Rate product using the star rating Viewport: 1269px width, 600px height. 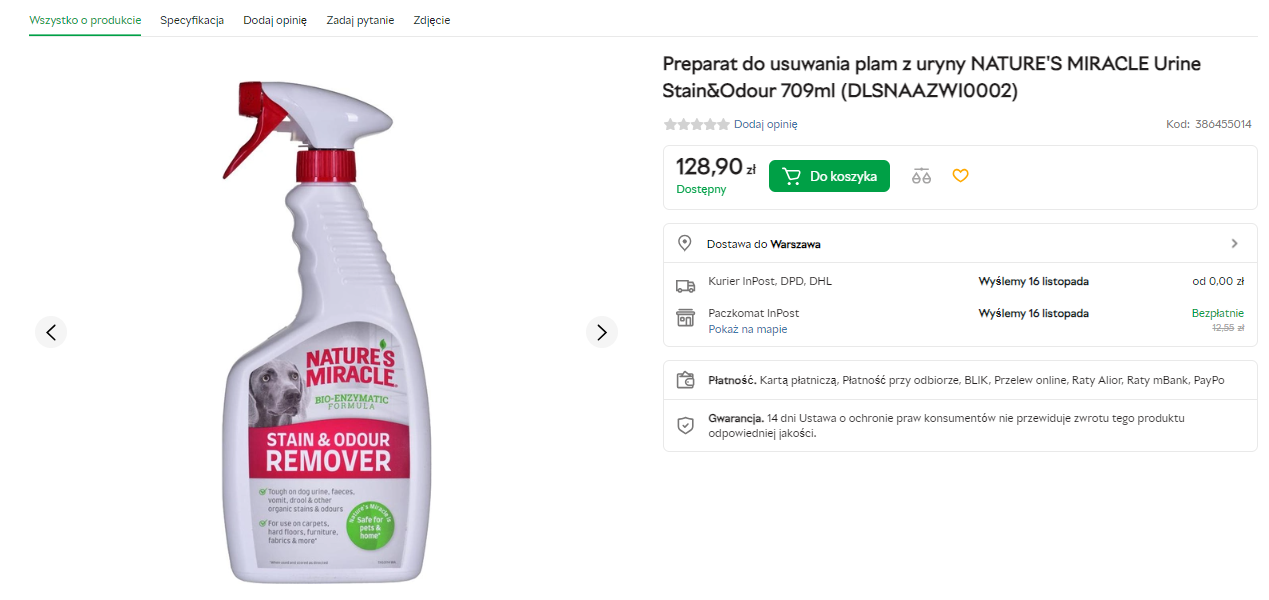[x=696, y=125]
